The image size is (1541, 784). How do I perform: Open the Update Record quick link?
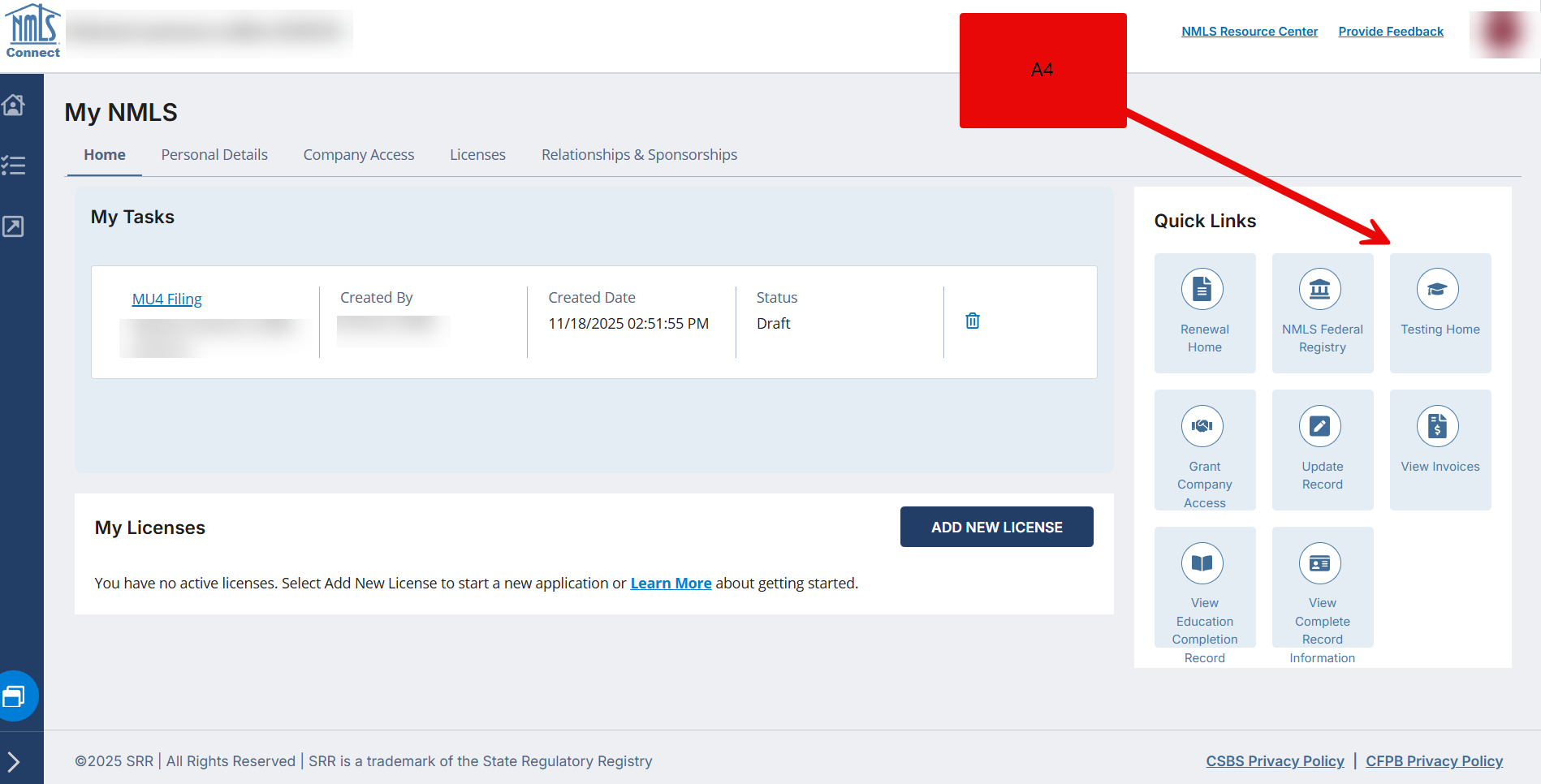(1322, 450)
